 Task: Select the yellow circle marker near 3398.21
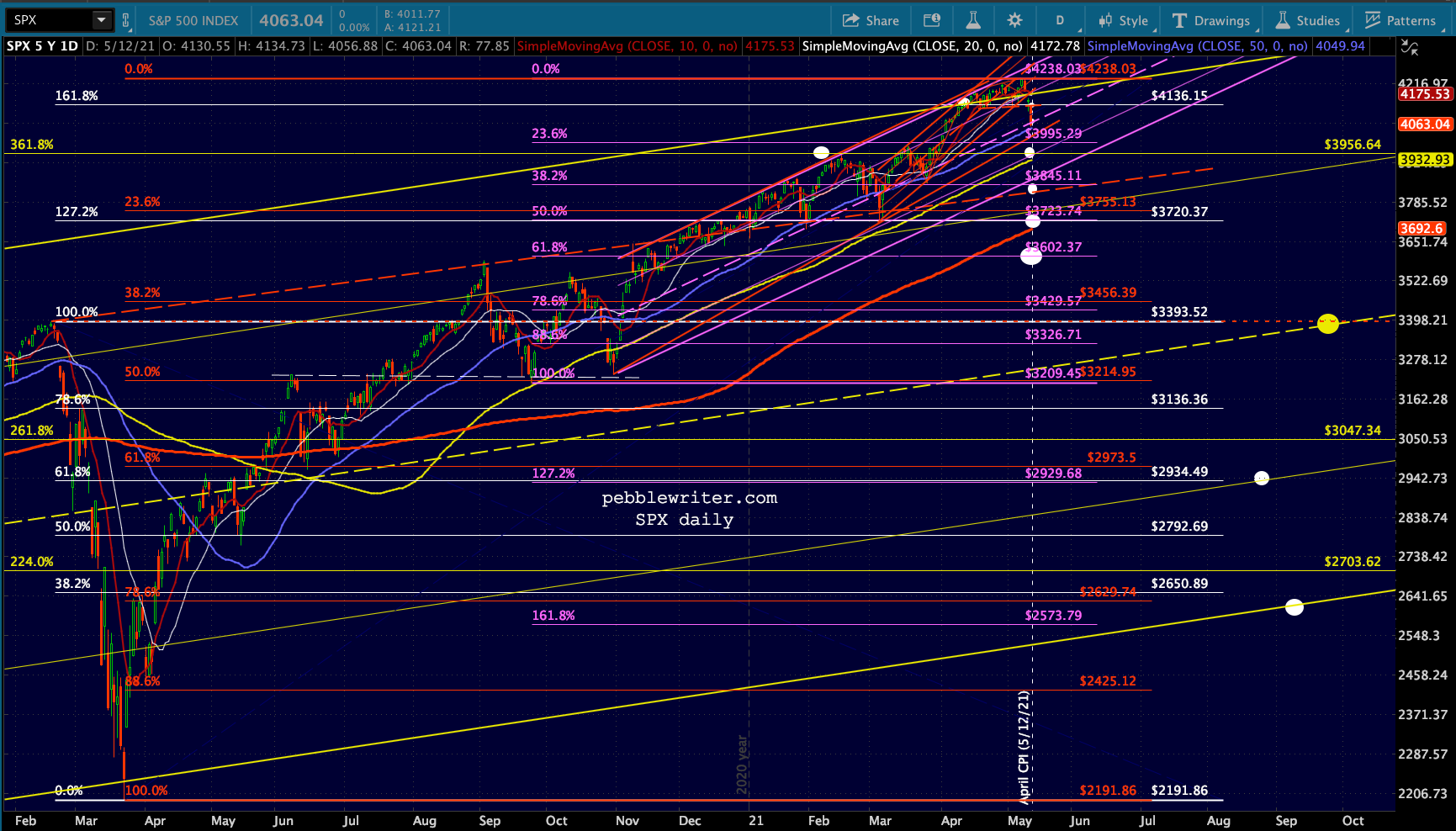point(1327,323)
